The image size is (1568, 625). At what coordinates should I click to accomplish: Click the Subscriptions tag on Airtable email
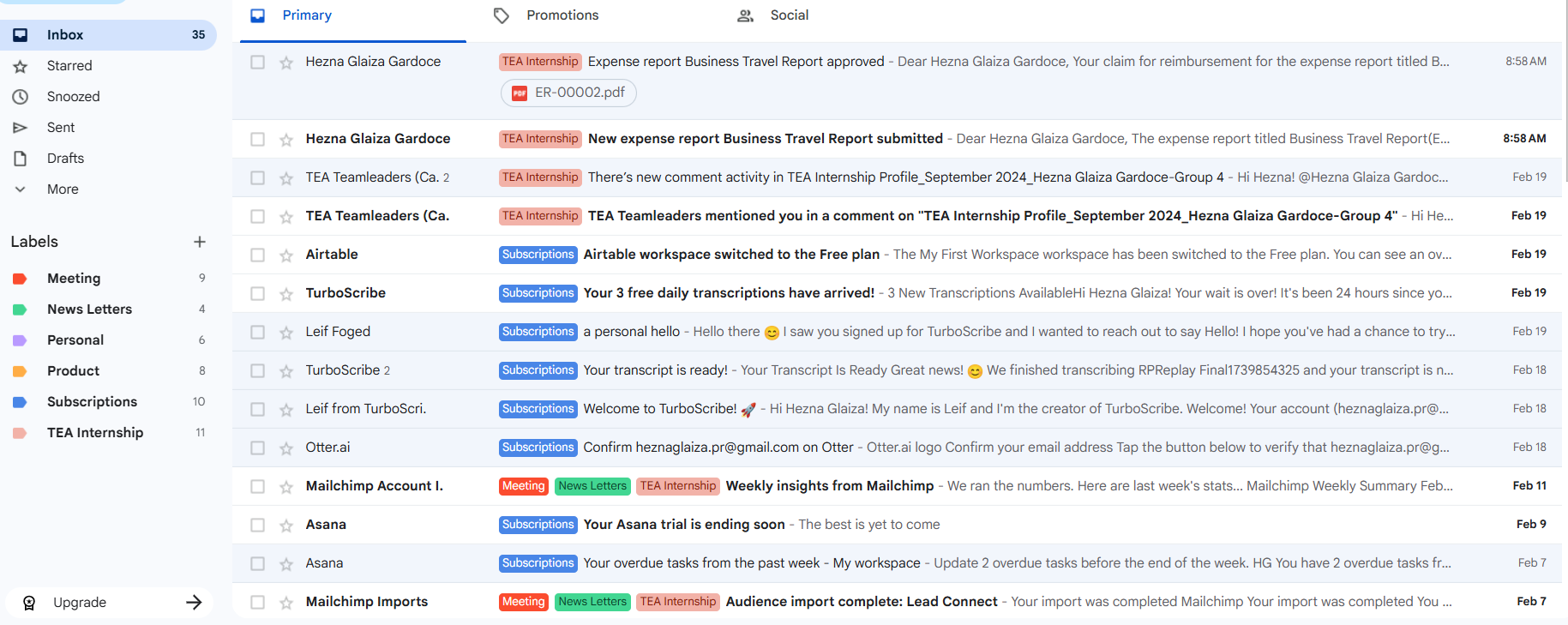[x=538, y=255]
